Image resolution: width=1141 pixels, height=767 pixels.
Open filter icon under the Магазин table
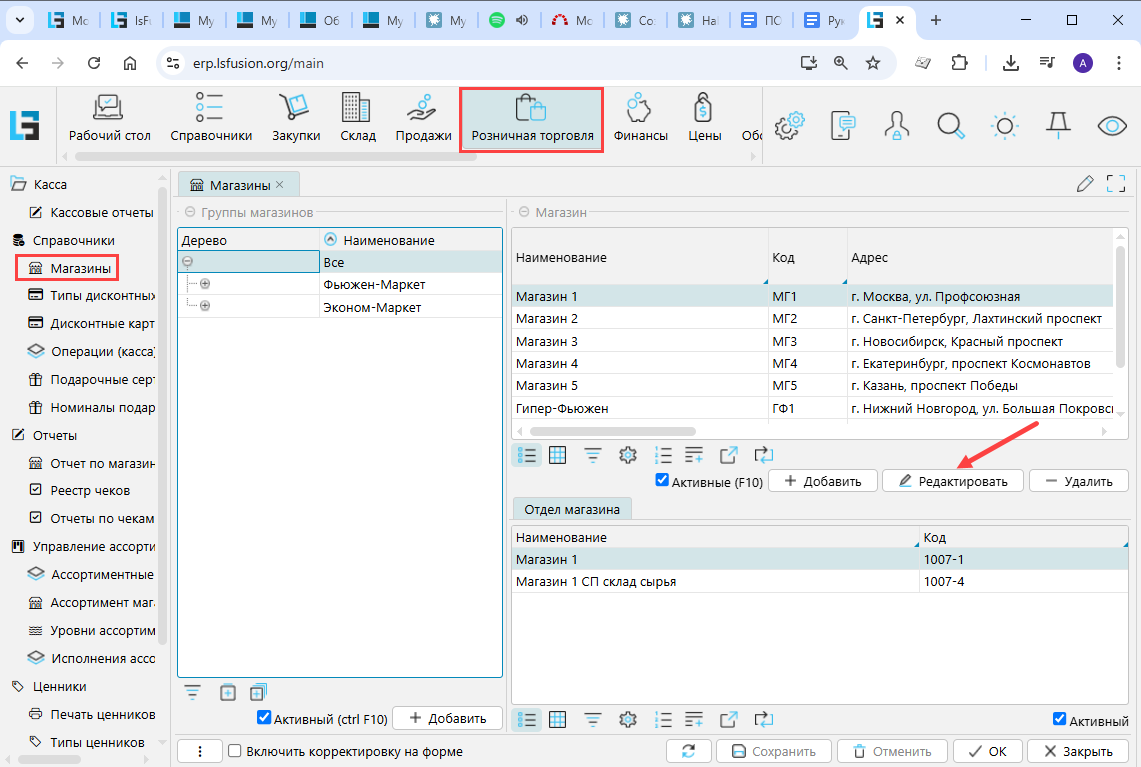[x=593, y=455]
